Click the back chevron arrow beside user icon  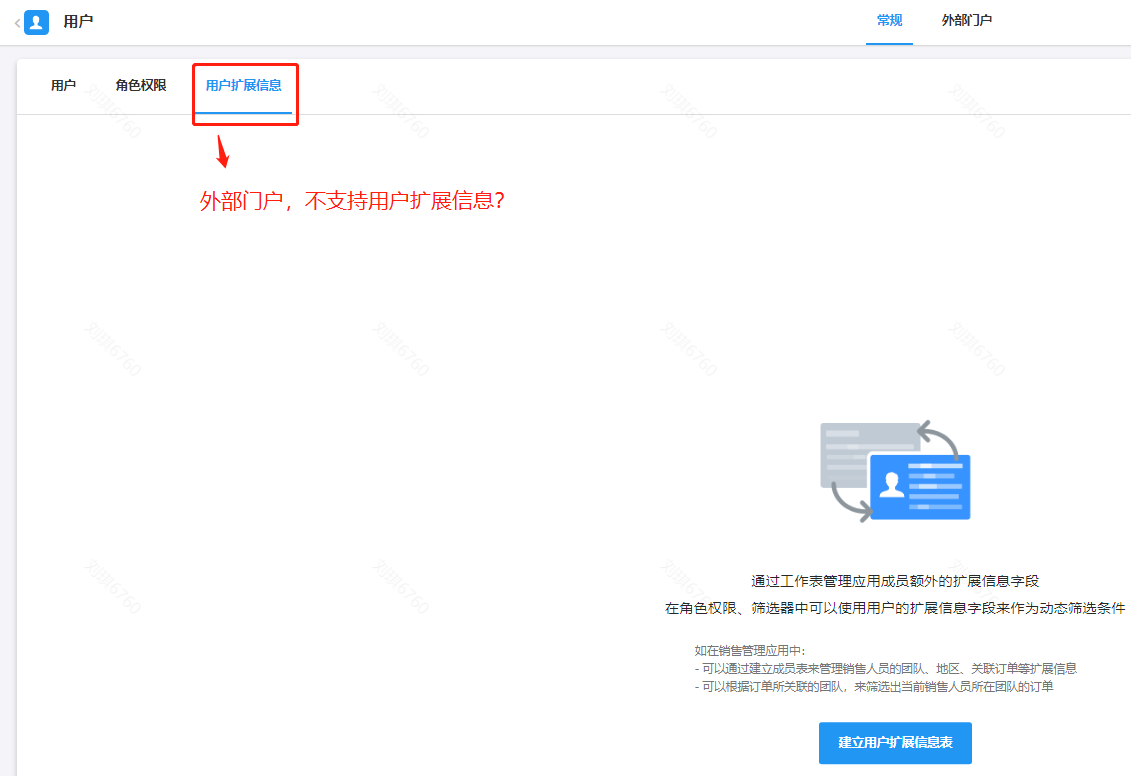click(x=16, y=22)
